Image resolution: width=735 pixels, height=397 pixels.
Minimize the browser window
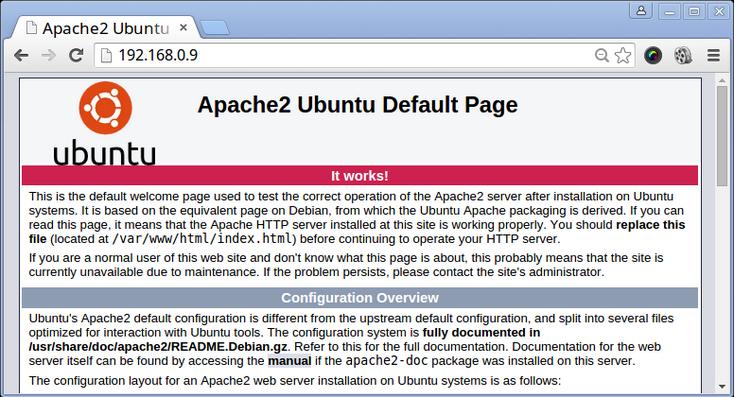[x=669, y=11]
